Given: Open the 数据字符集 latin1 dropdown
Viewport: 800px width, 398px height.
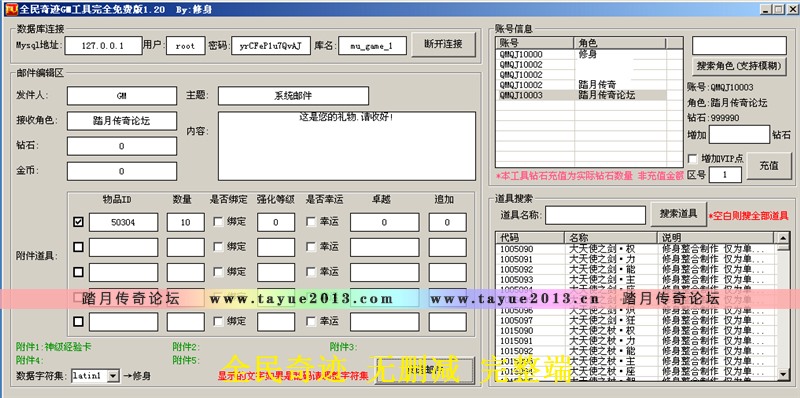Looking at the screenshot, I should 113,376.
